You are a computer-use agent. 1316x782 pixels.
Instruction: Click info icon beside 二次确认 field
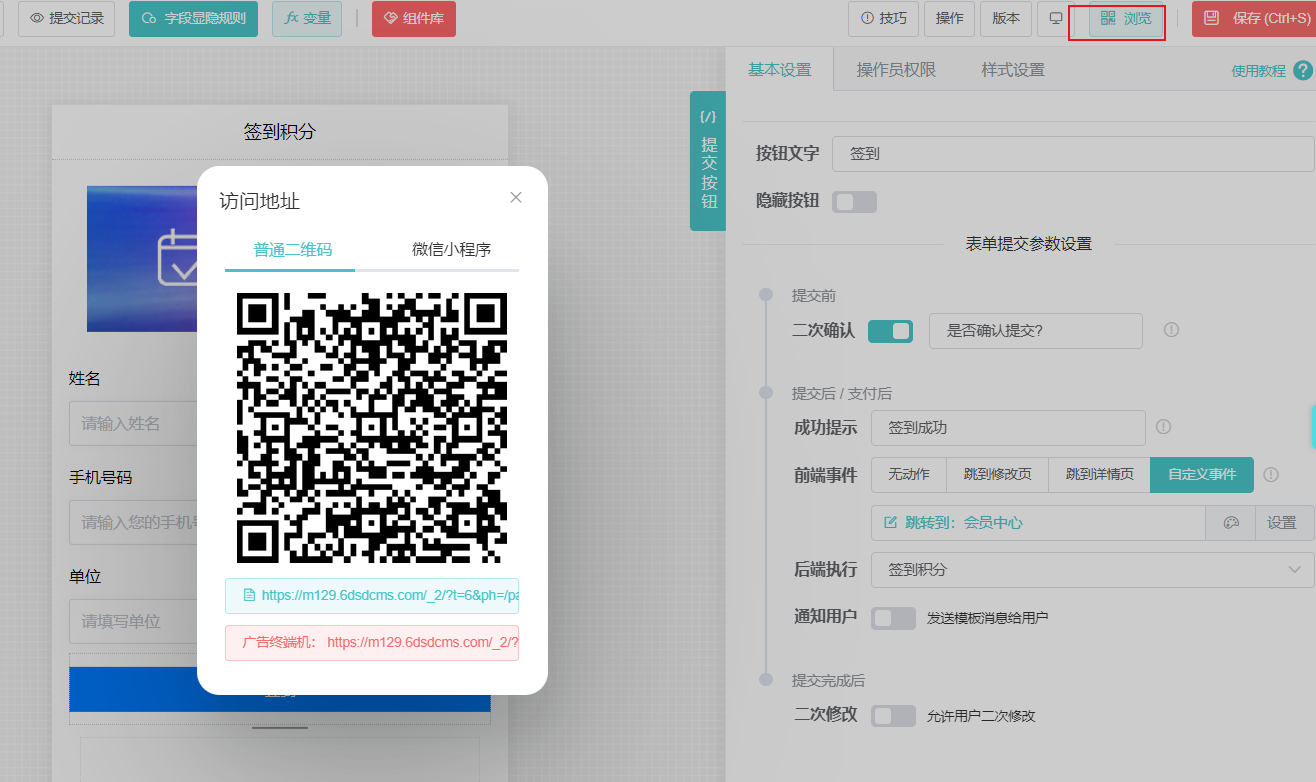point(1171,330)
